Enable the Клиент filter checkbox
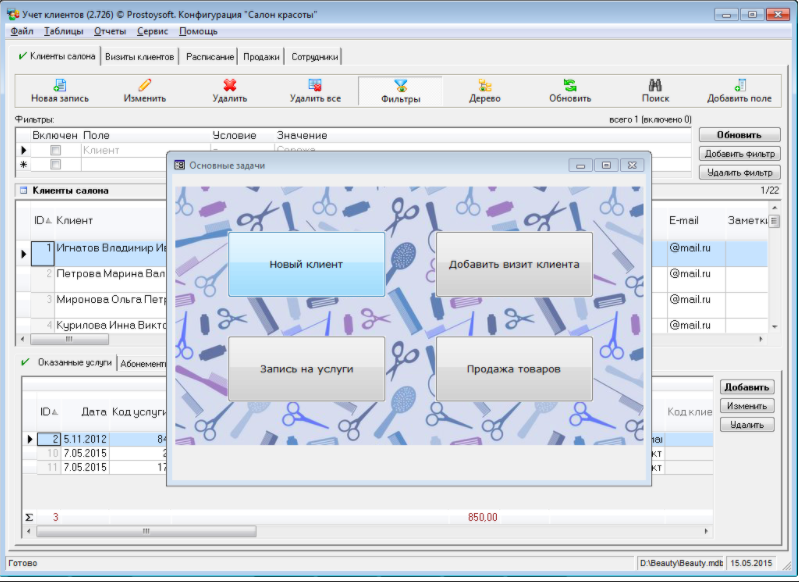The image size is (799, 582). click(x=56, y=150)
